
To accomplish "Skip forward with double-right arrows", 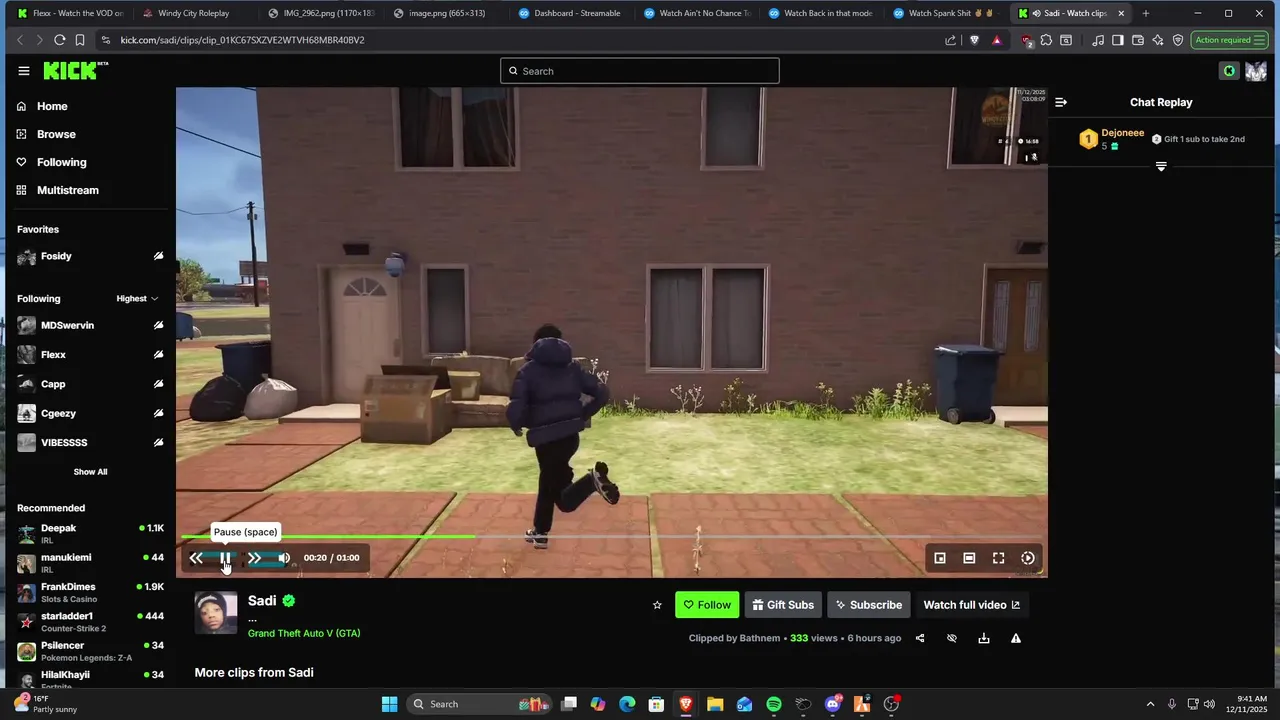I will 254,558.
